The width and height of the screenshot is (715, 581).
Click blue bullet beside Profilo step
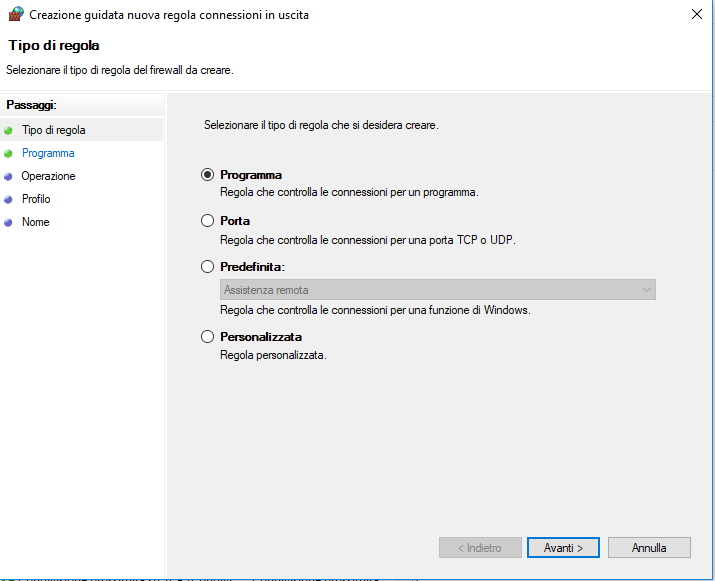[x=9, y=200]
